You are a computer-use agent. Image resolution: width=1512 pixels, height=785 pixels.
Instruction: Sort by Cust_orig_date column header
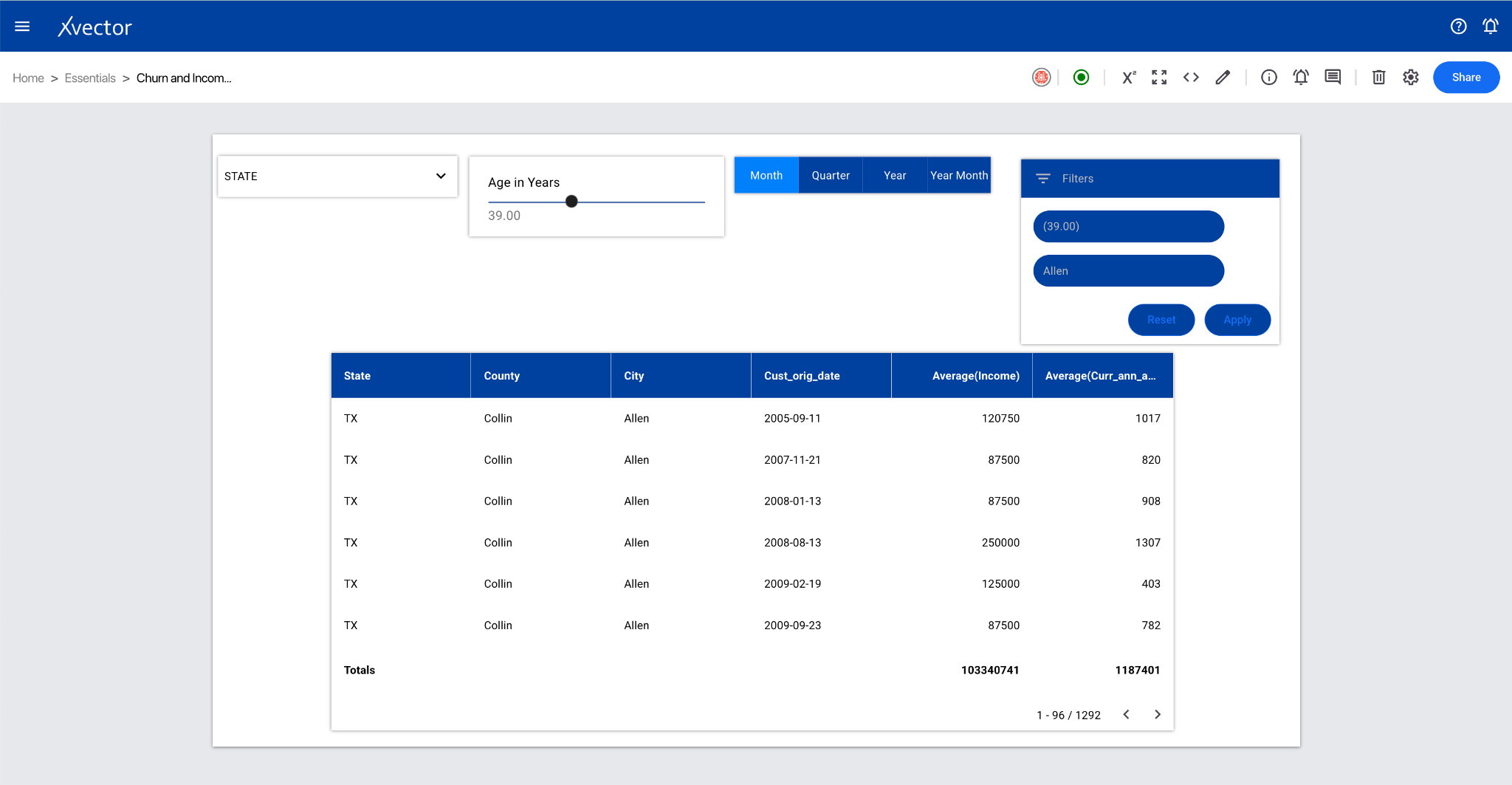pyautogui.click(x=822, y=376)
